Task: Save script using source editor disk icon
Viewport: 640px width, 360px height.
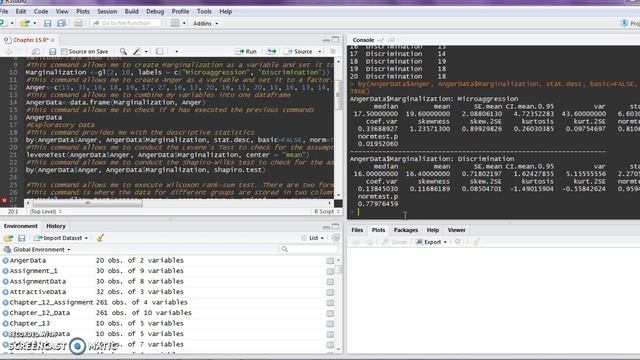Action: click(x=52, y=51)
